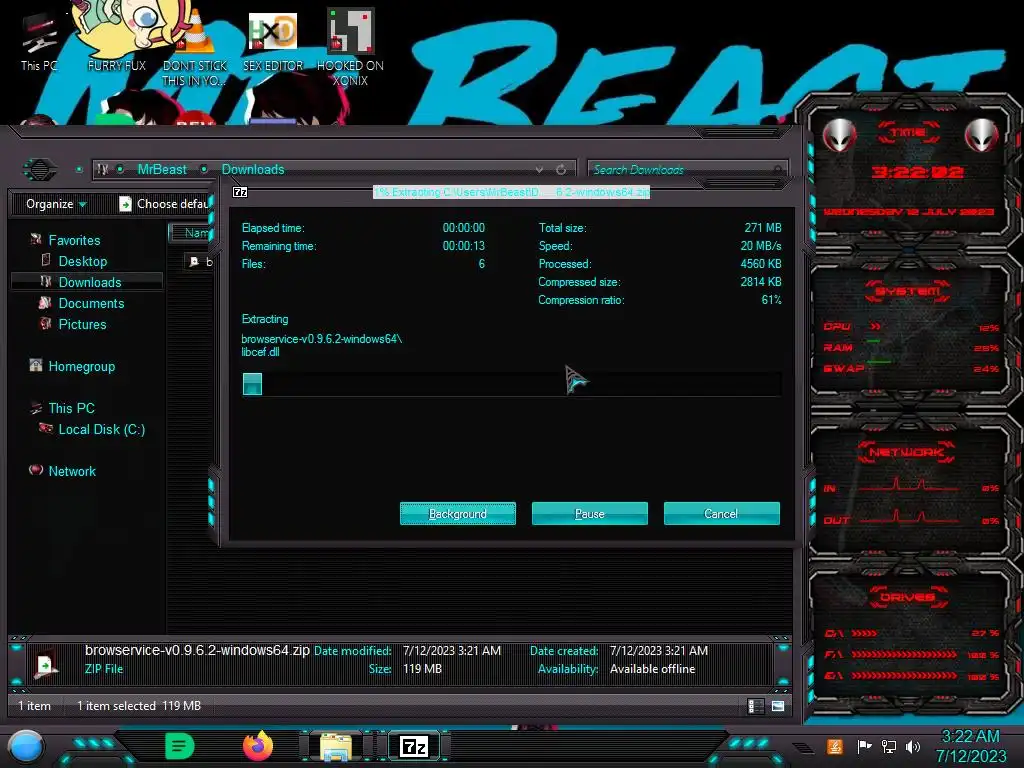Click the orange tray notification icon
Image resolution: width=1024 pixels, height=768 pixels.
point(835,746)
